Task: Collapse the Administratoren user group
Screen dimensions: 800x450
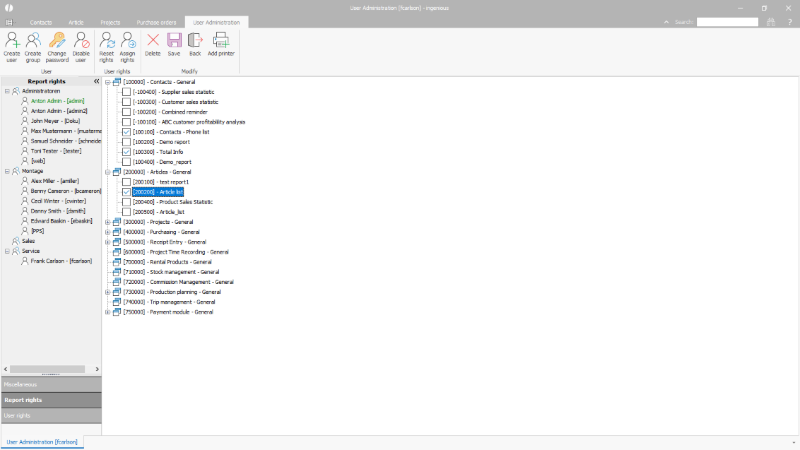Action: tap(7, 91)
